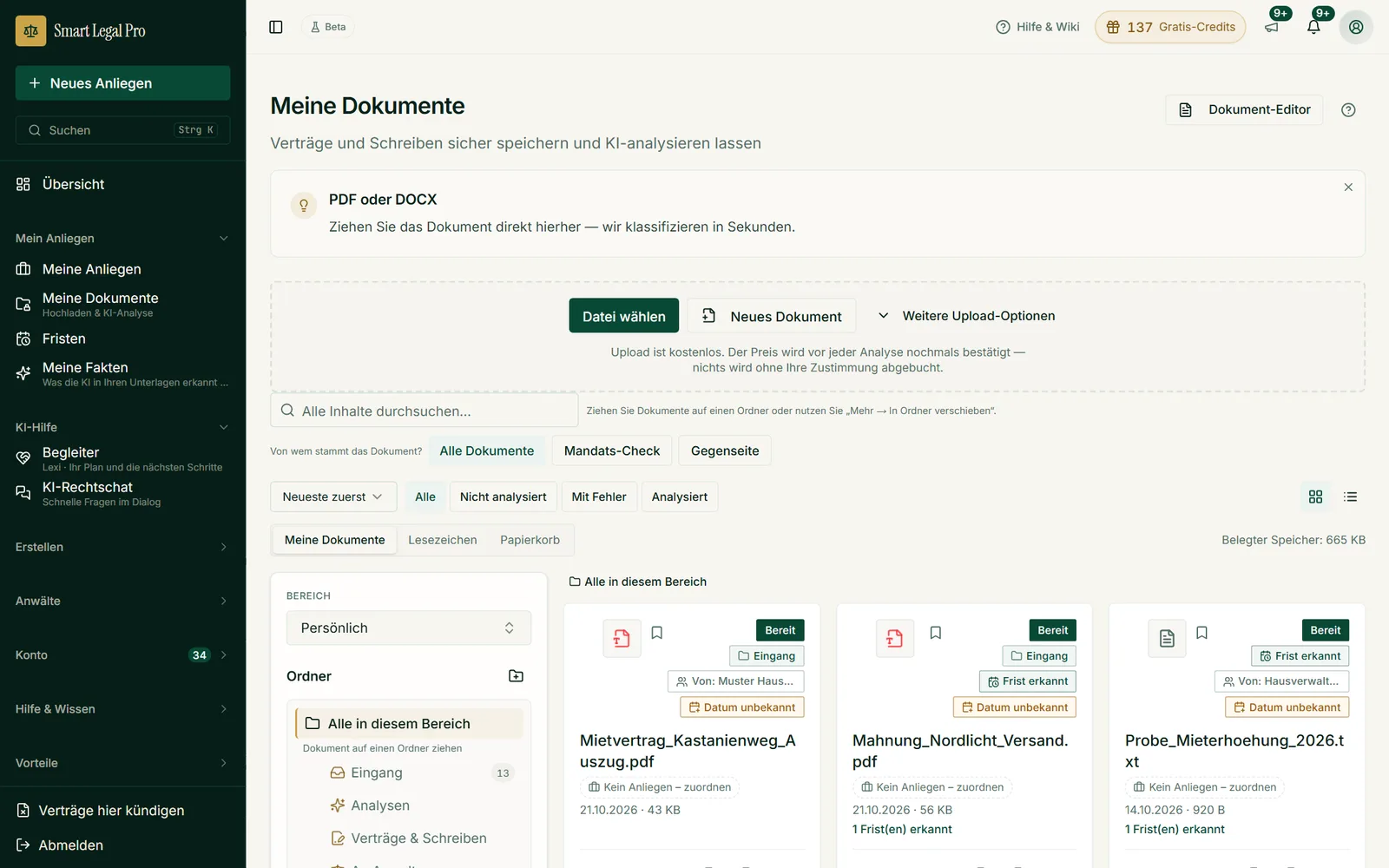Bookmark Probe_Mieterhoehung_2026.txt
1389x868 pixels.
point(1202,633)
